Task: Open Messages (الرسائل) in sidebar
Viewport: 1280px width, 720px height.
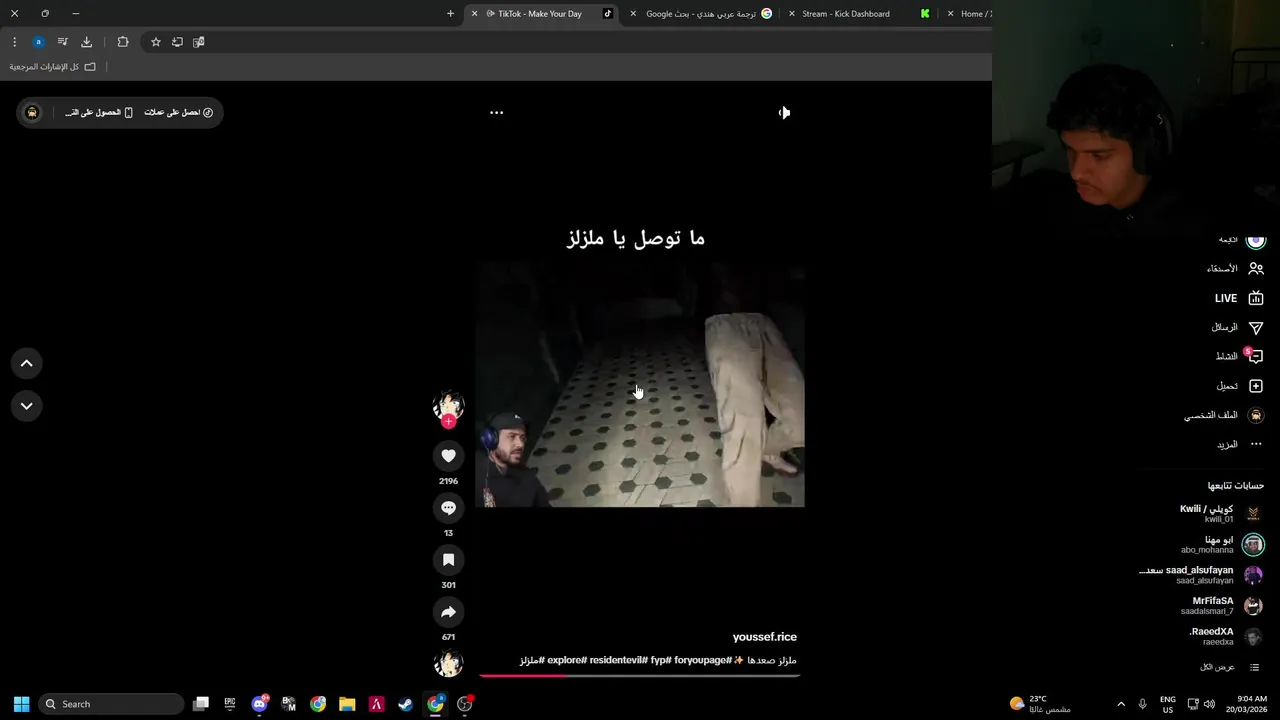Action: (1237, 327)
